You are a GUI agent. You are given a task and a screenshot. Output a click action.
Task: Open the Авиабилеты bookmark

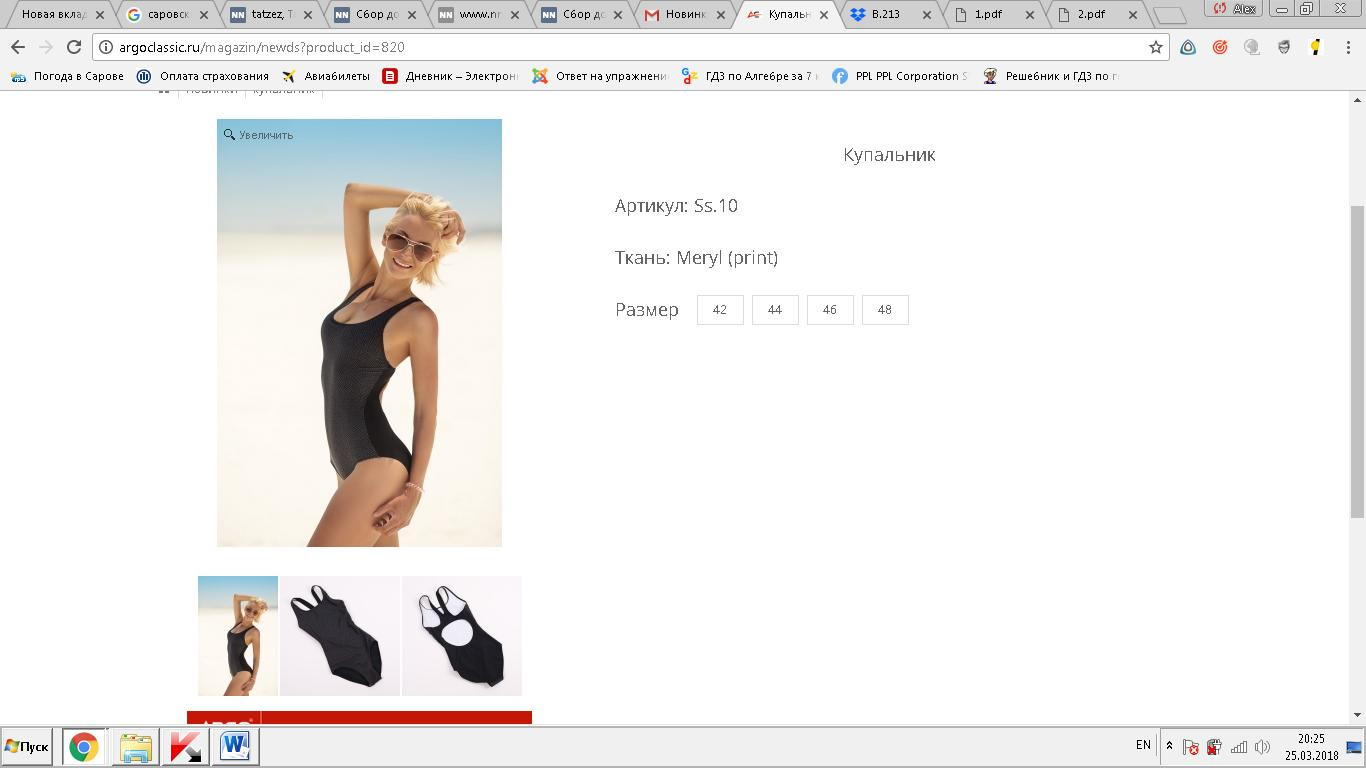pyautogui.click(x=326, y=76)
